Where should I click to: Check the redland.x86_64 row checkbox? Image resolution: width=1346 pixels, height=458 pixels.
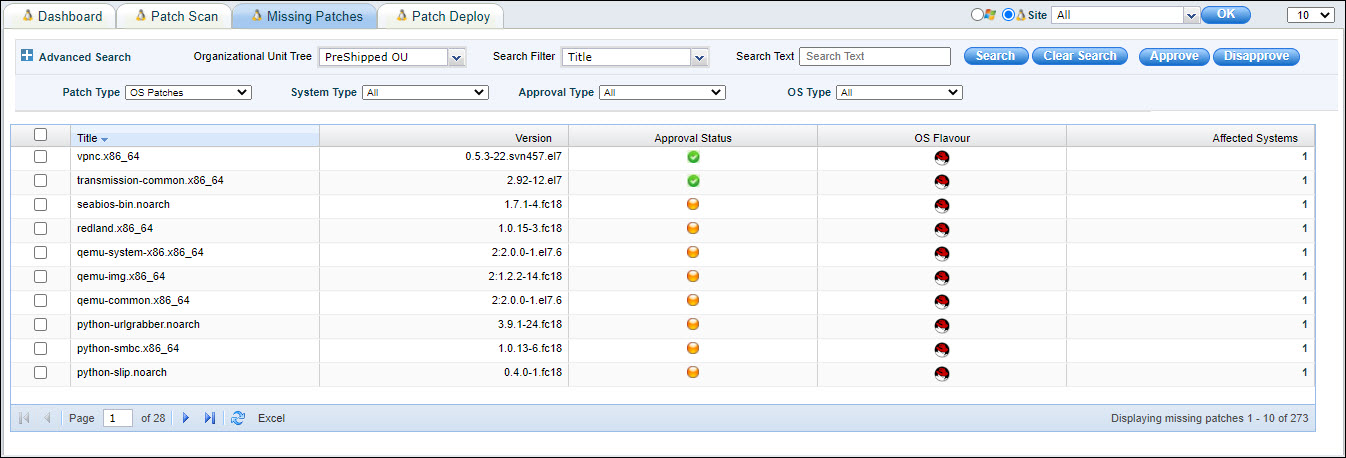pyautogui.click(x=40, y=228)
